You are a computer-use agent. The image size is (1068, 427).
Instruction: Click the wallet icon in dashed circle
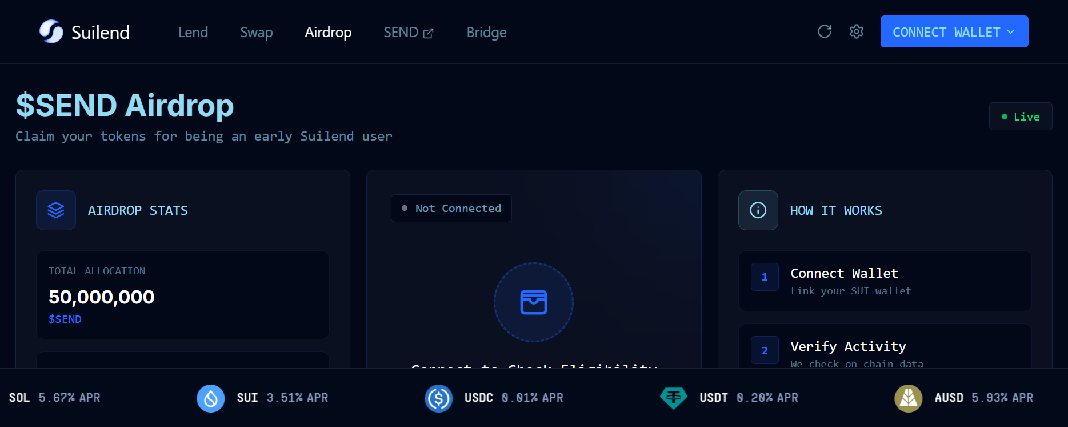coord(533,302)
